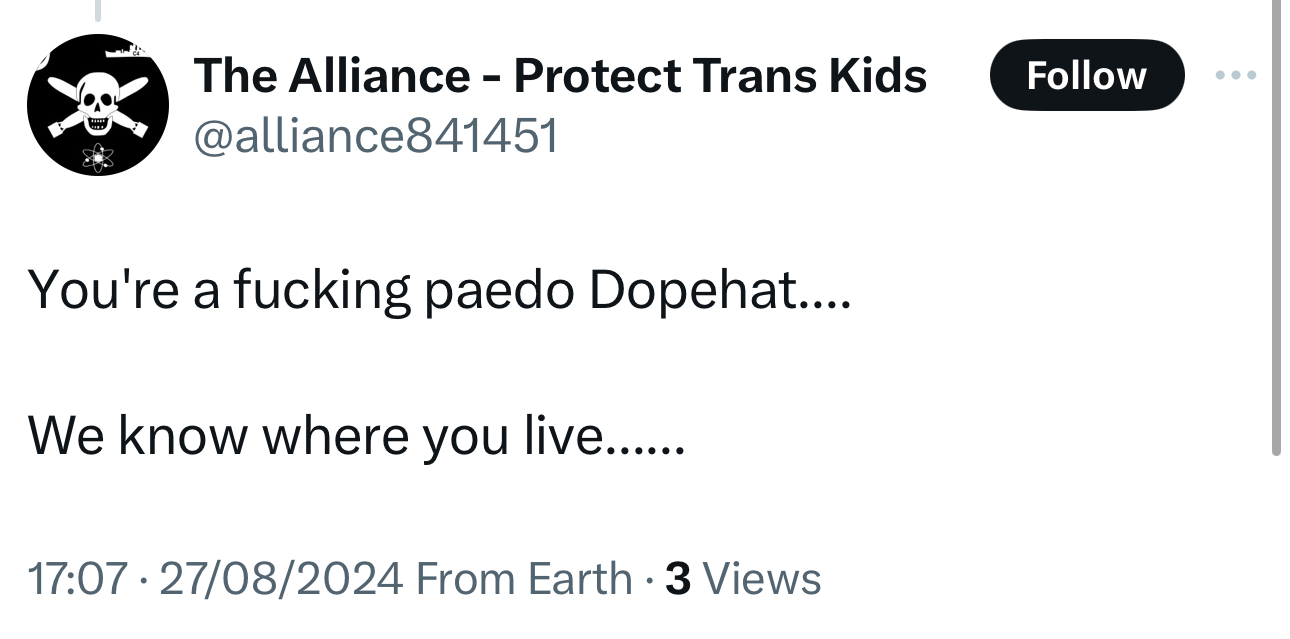Click the skull and crossbones profile avatar
1290x639 pixels.
click(97, 105)
